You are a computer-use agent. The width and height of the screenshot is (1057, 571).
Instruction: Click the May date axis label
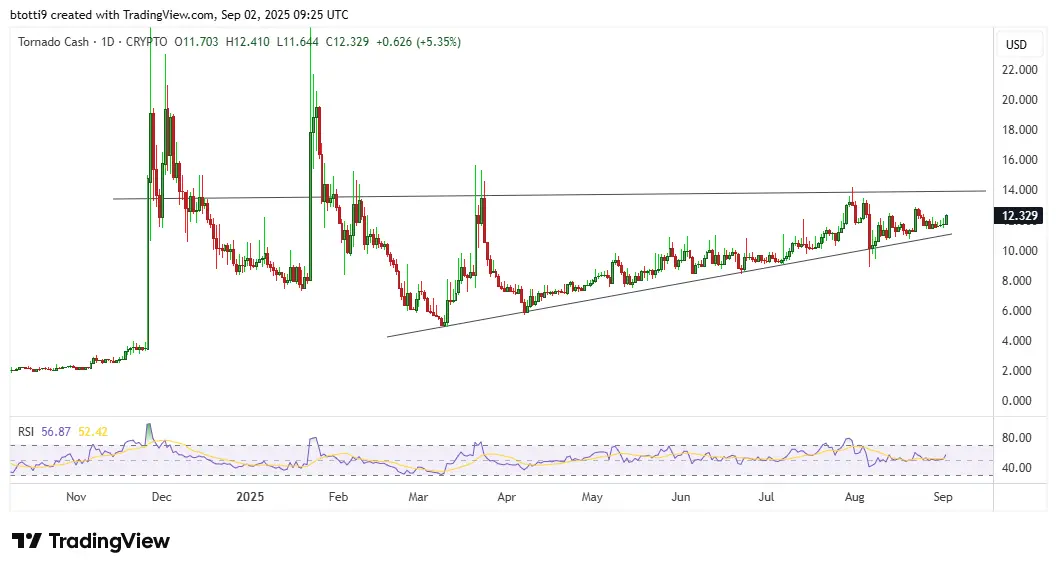(592, 497)
